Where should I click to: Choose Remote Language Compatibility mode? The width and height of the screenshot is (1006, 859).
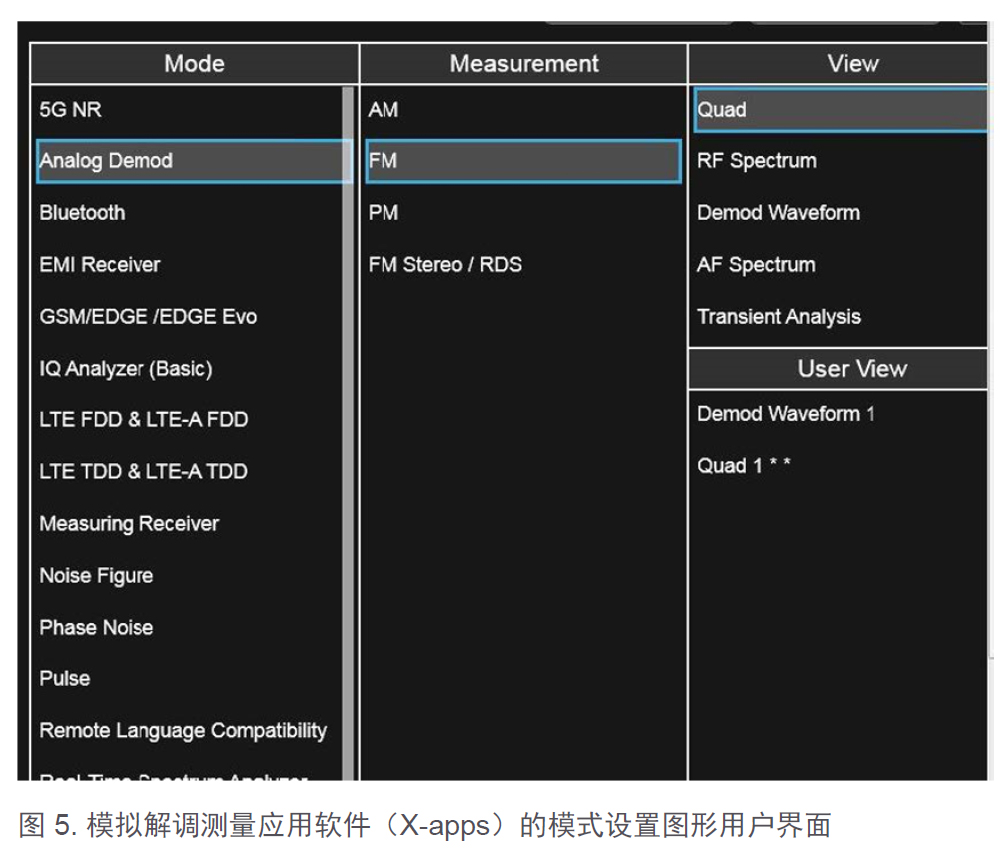(x=183, y=731)
